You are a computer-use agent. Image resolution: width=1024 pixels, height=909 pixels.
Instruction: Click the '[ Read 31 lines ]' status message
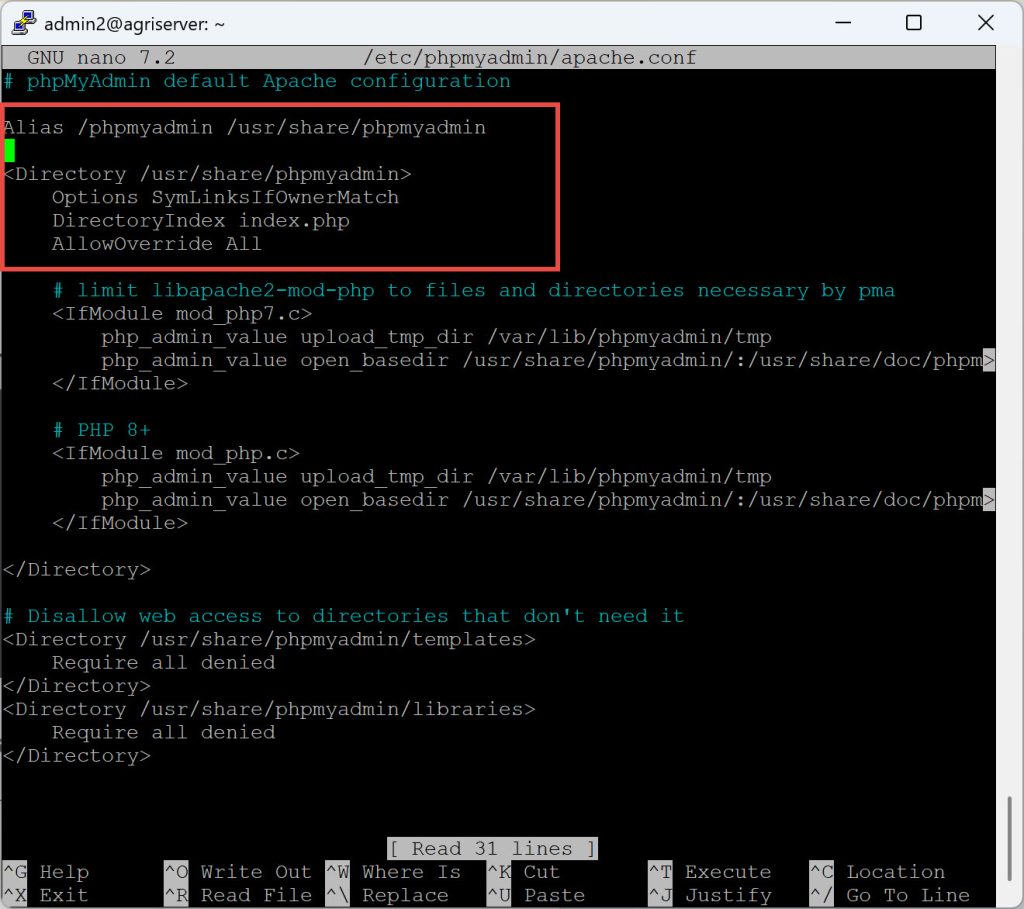(492, 849)
